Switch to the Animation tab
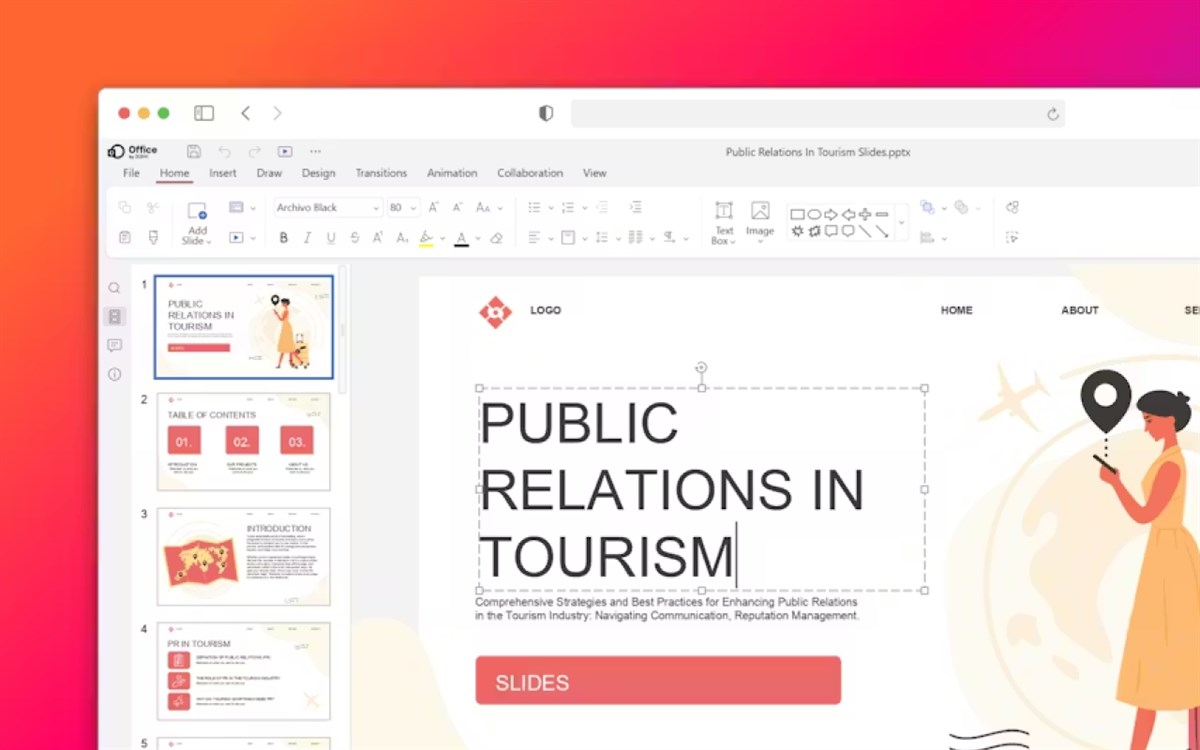 452,173
